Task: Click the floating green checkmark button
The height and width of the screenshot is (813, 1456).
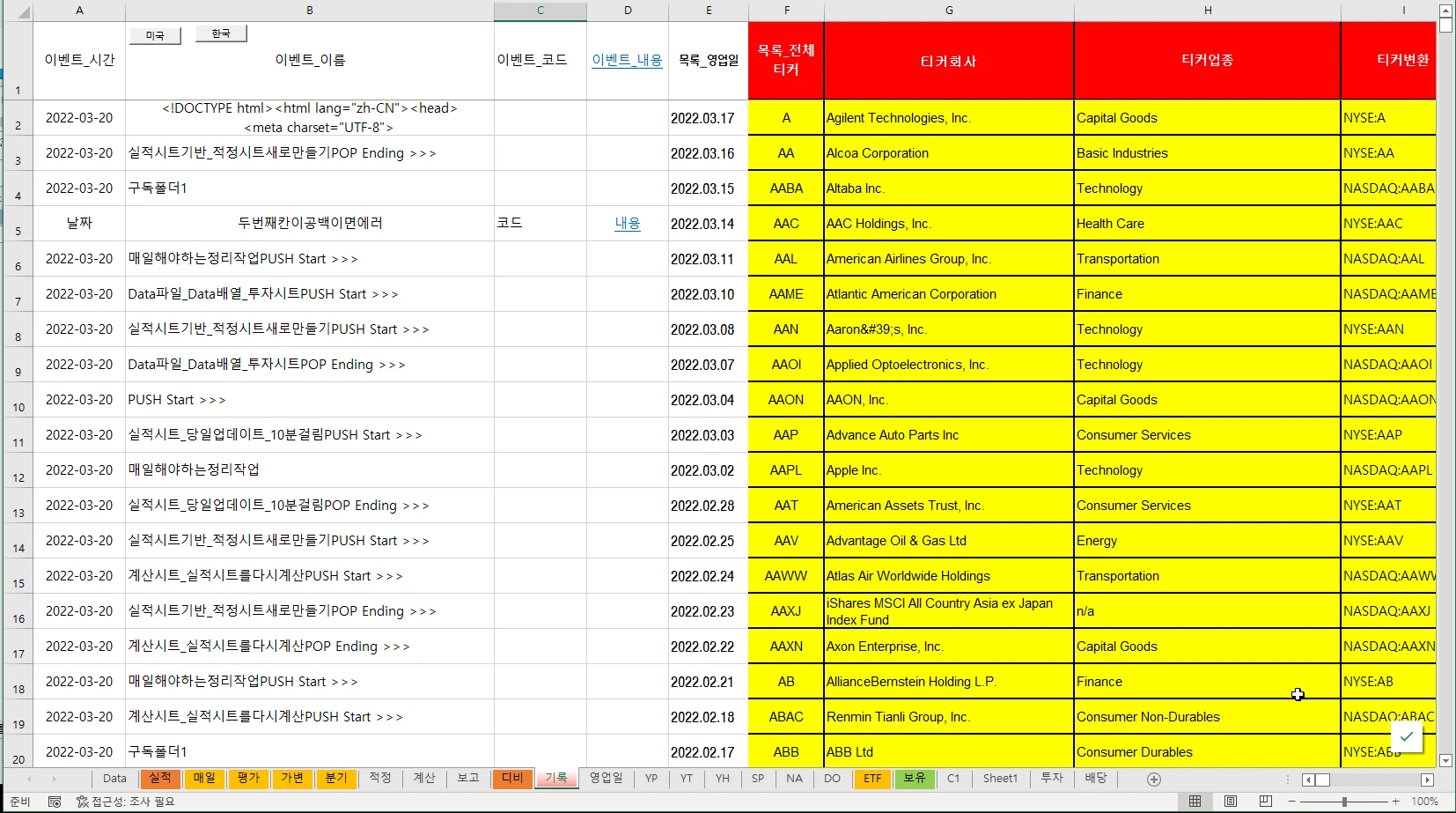Action: (1407, 736)
